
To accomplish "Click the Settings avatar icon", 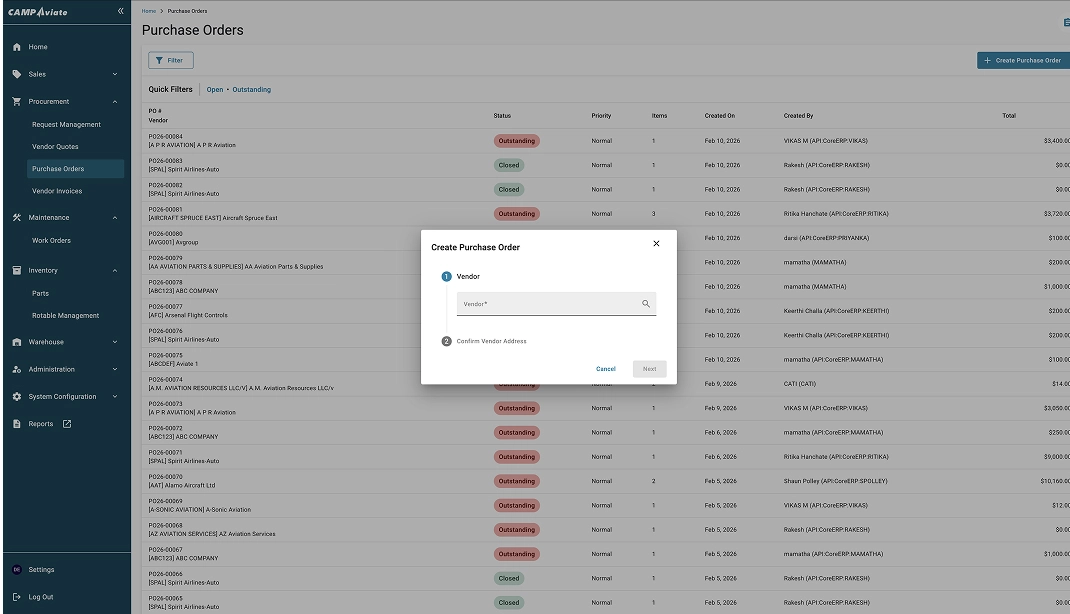I will pos(17,570).
